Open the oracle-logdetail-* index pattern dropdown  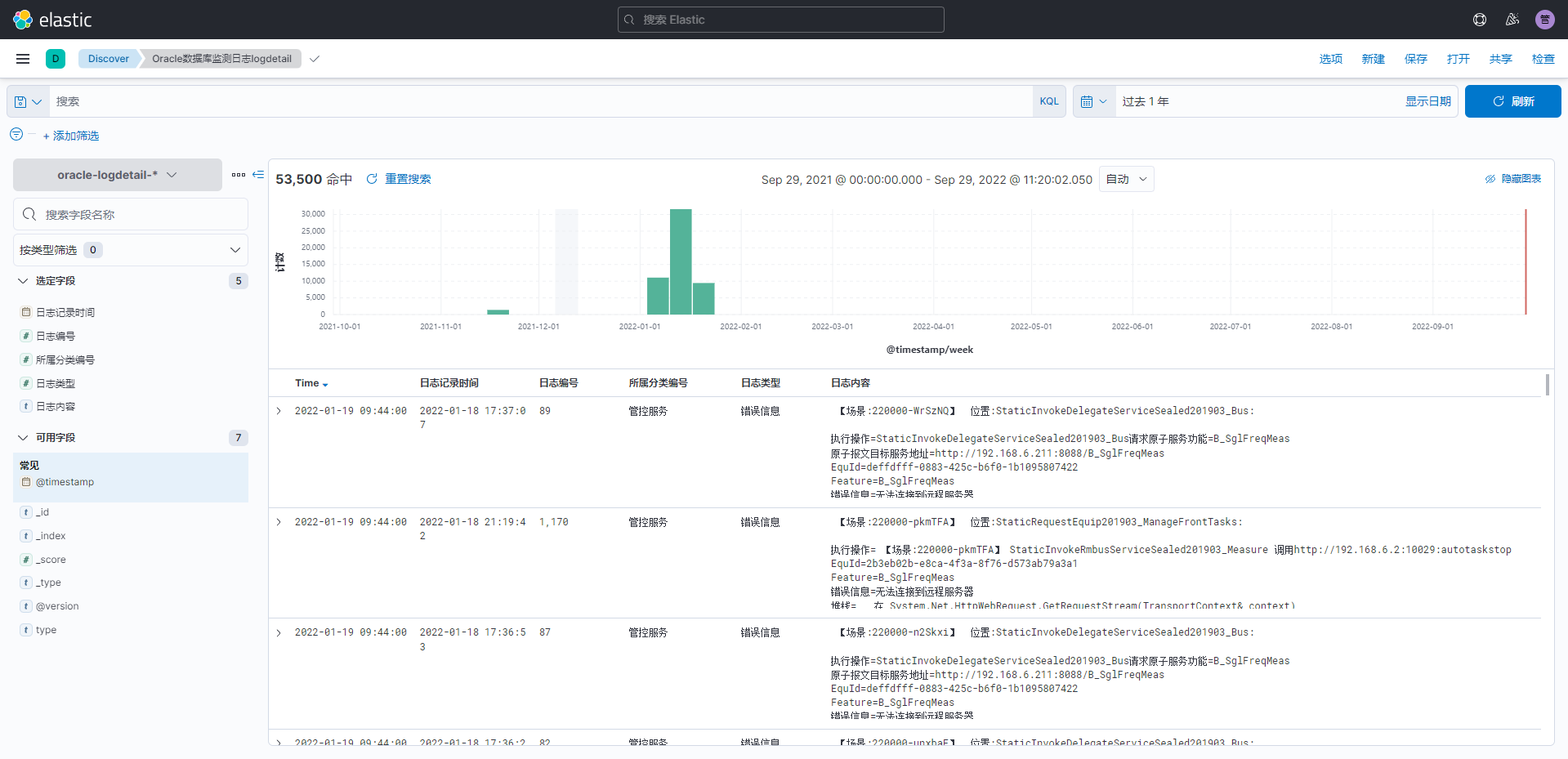[117, 175]
